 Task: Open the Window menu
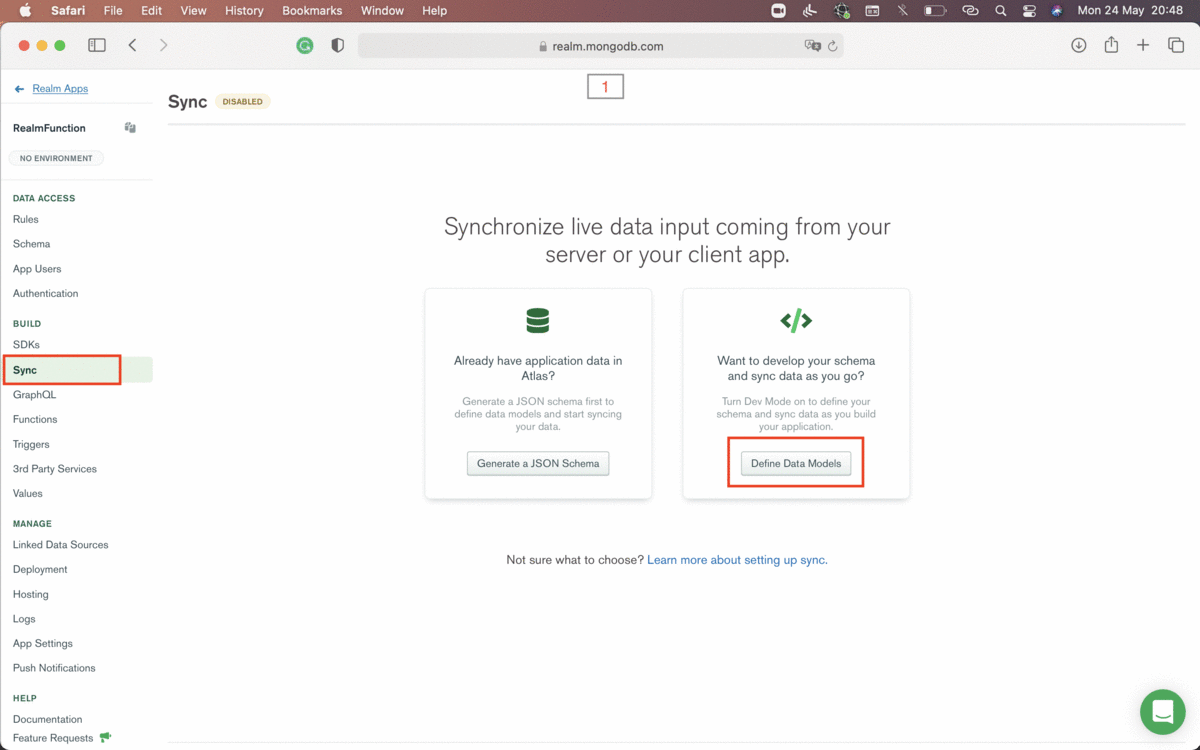point(382,11)
